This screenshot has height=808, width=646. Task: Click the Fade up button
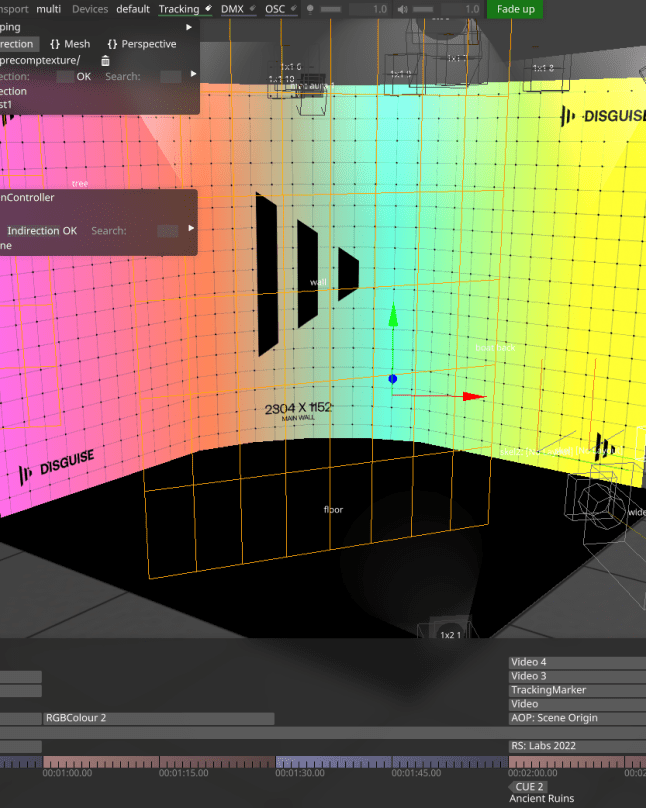[515, 9]
